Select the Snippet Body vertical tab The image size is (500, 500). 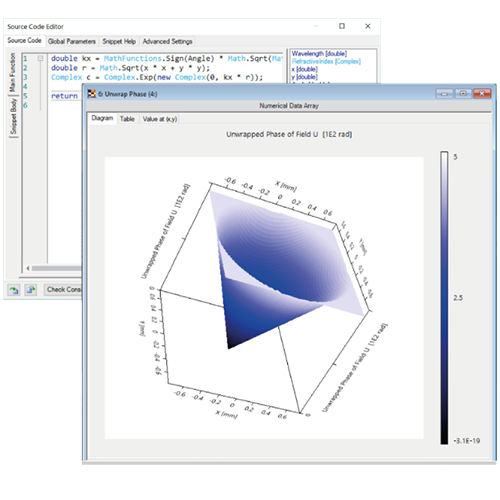point(13,116)
